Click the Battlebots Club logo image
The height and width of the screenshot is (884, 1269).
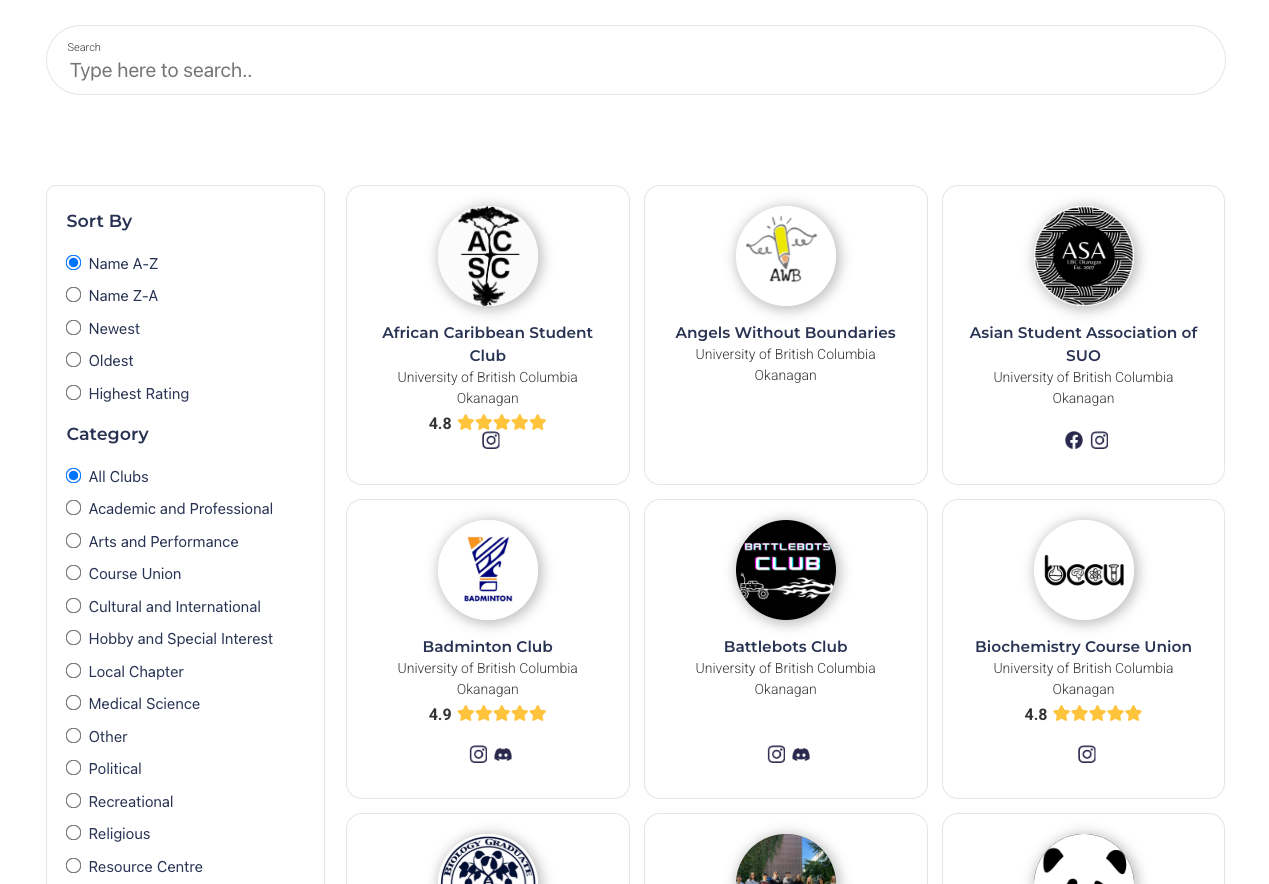[x=786, y=570]
